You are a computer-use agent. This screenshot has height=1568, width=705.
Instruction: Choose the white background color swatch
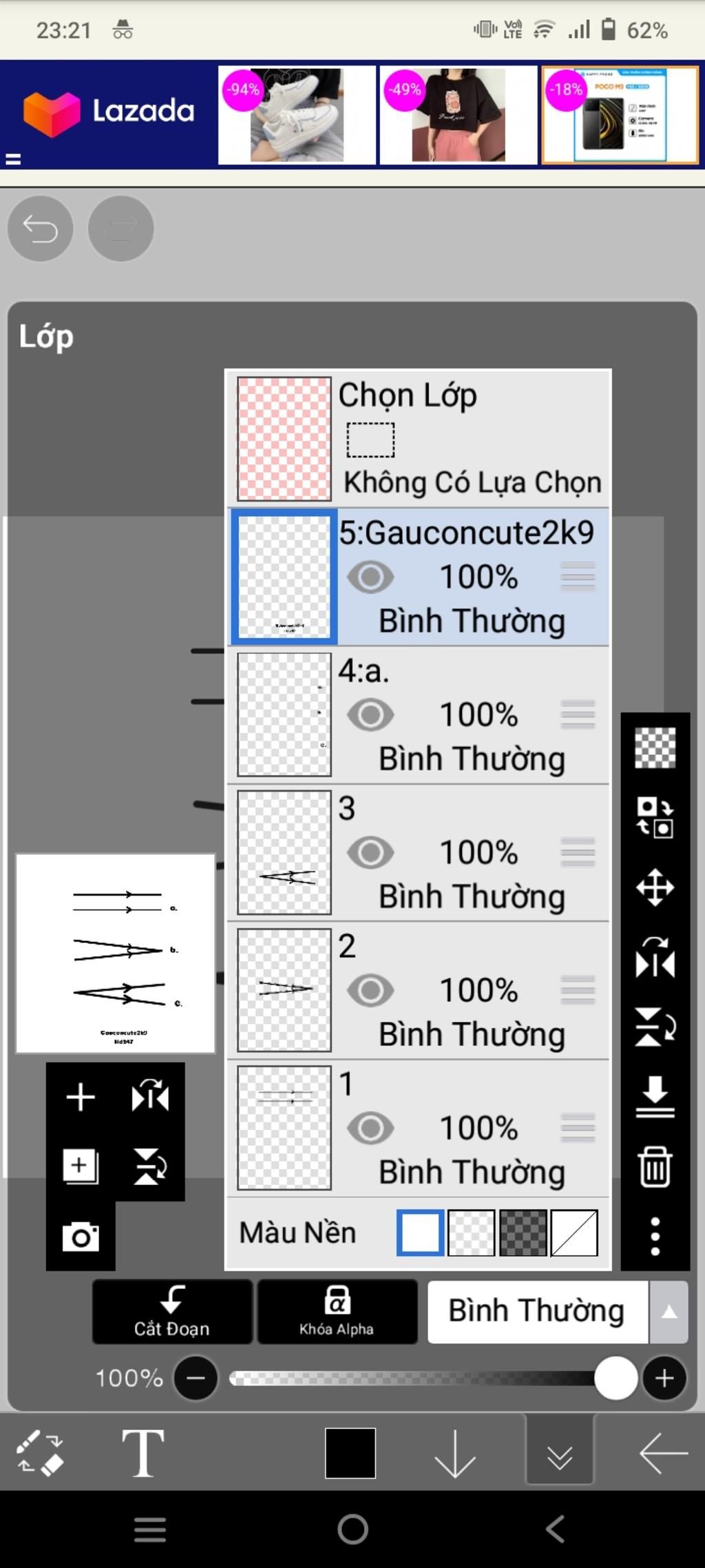420,1232
